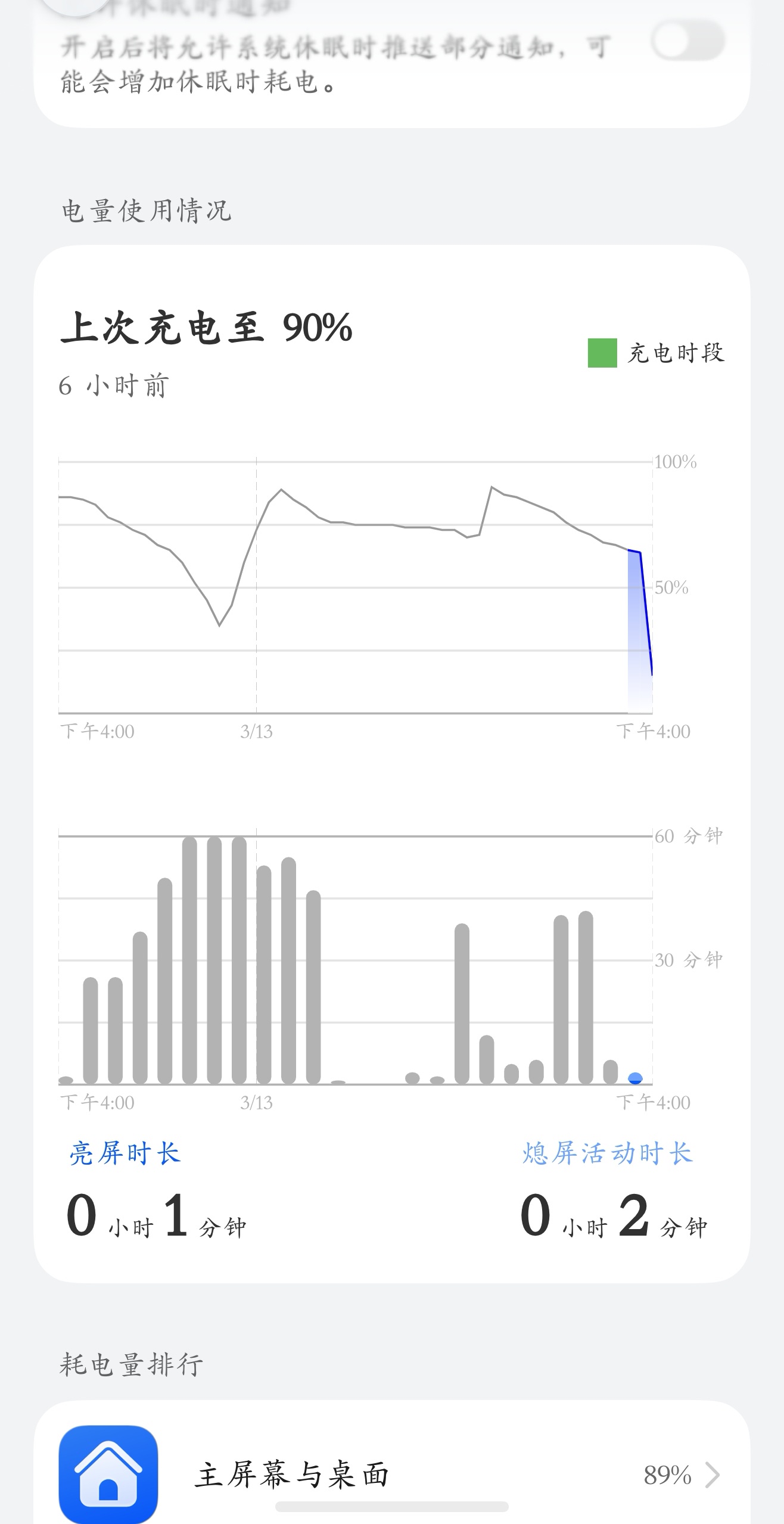Tap the 主屏幕与桌面 app name

(292, 1475)
